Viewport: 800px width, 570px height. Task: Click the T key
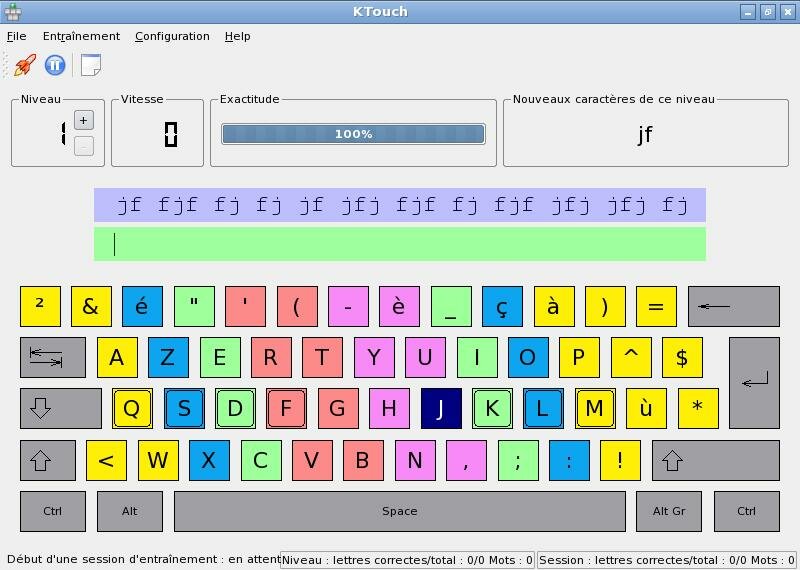point(322,357)
